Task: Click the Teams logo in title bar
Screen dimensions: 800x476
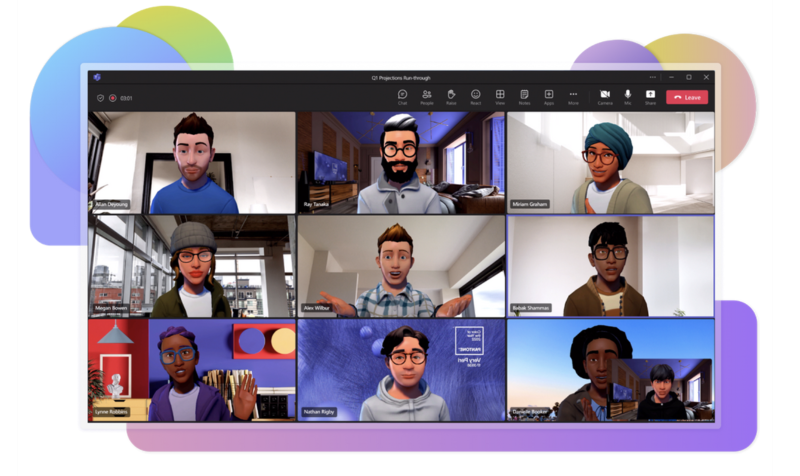Action: coord(97,77)
